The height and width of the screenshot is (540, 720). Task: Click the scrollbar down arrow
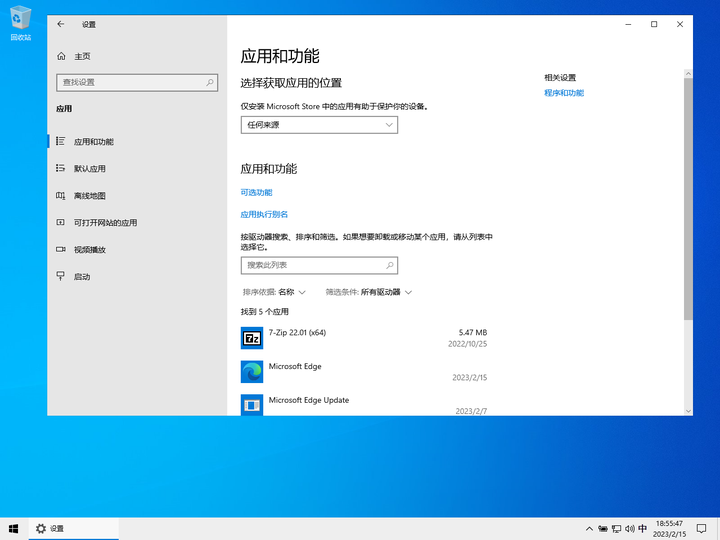click(x=688, y=411)
